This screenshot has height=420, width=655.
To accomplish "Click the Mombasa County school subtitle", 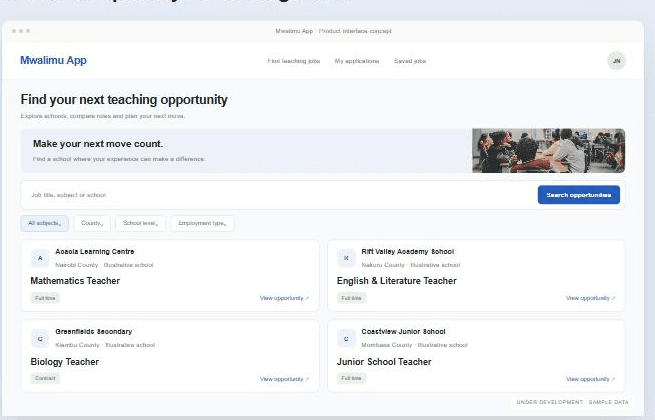I will (x=414, y=345).
